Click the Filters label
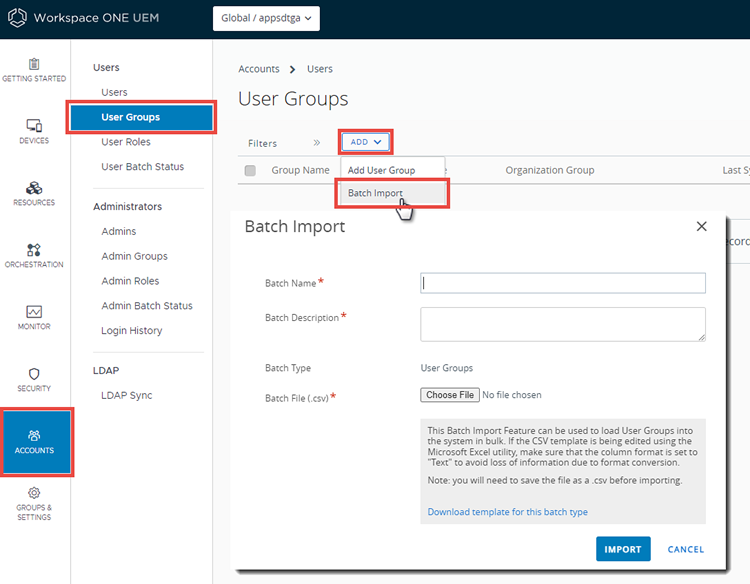This screenshot has width=750, height=584. pos(262,143)
